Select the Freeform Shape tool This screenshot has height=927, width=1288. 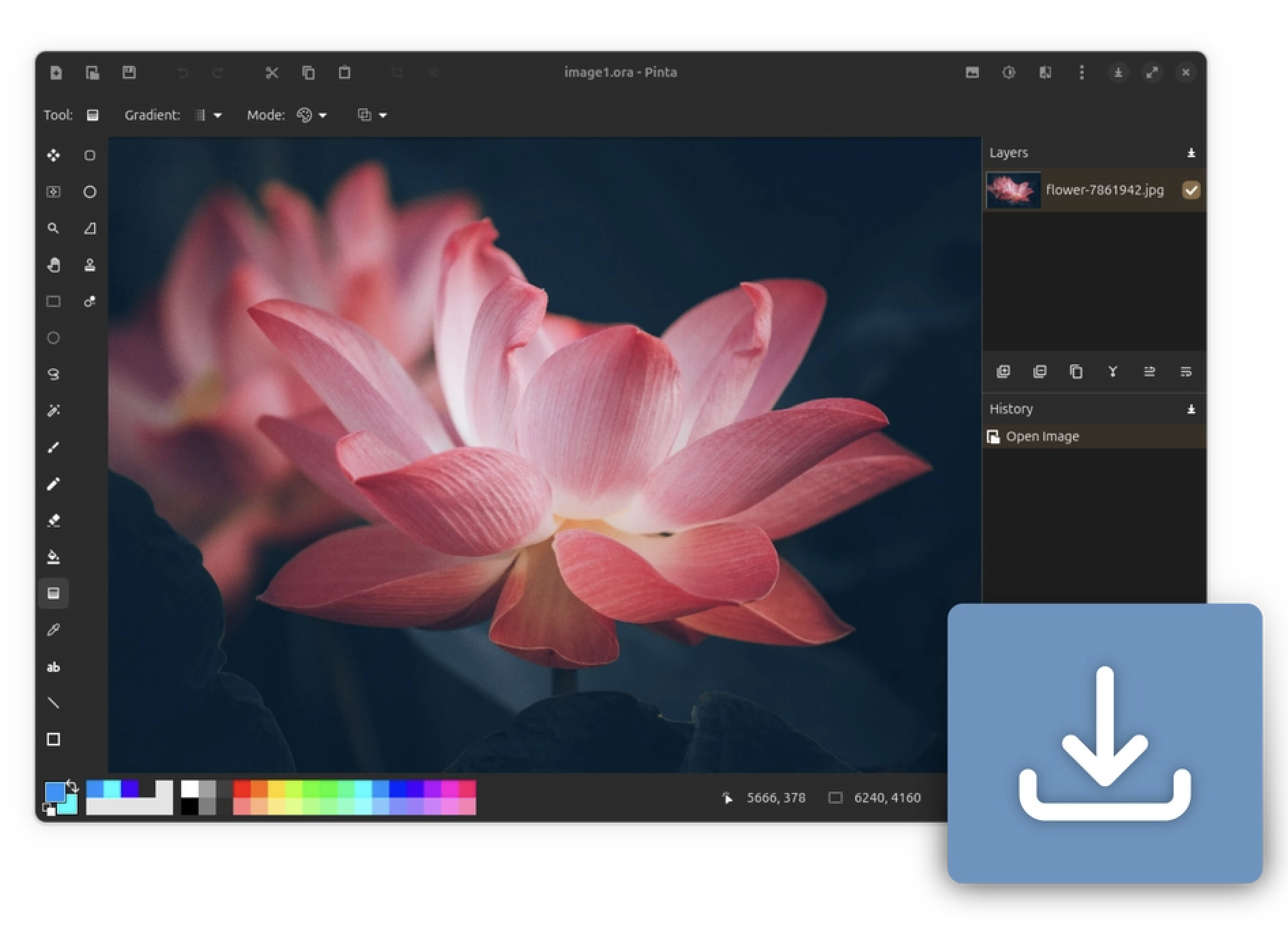(89, 229)
